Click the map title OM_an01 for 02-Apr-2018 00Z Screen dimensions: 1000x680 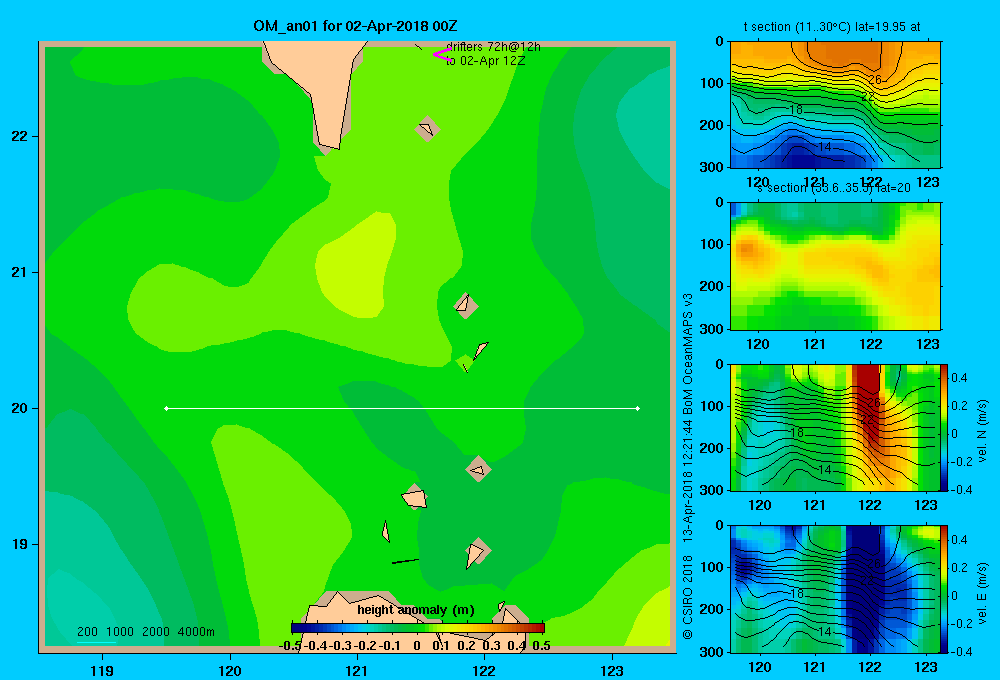[355, 26]
